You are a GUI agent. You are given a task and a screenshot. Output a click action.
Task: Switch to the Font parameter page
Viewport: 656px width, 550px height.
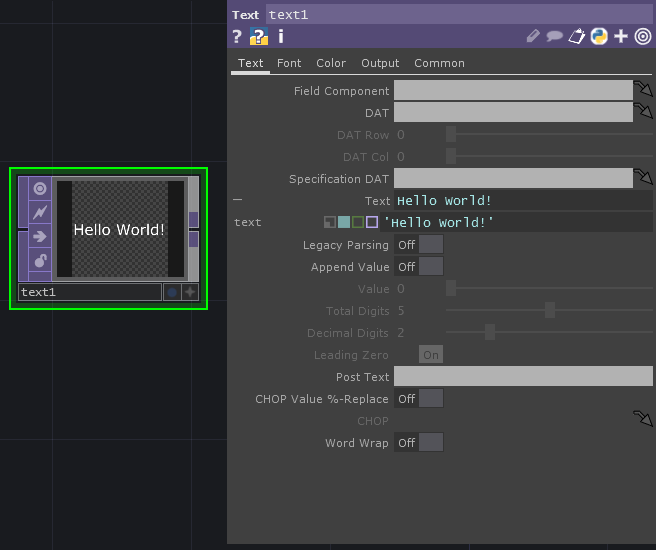[x=289, y=63]
